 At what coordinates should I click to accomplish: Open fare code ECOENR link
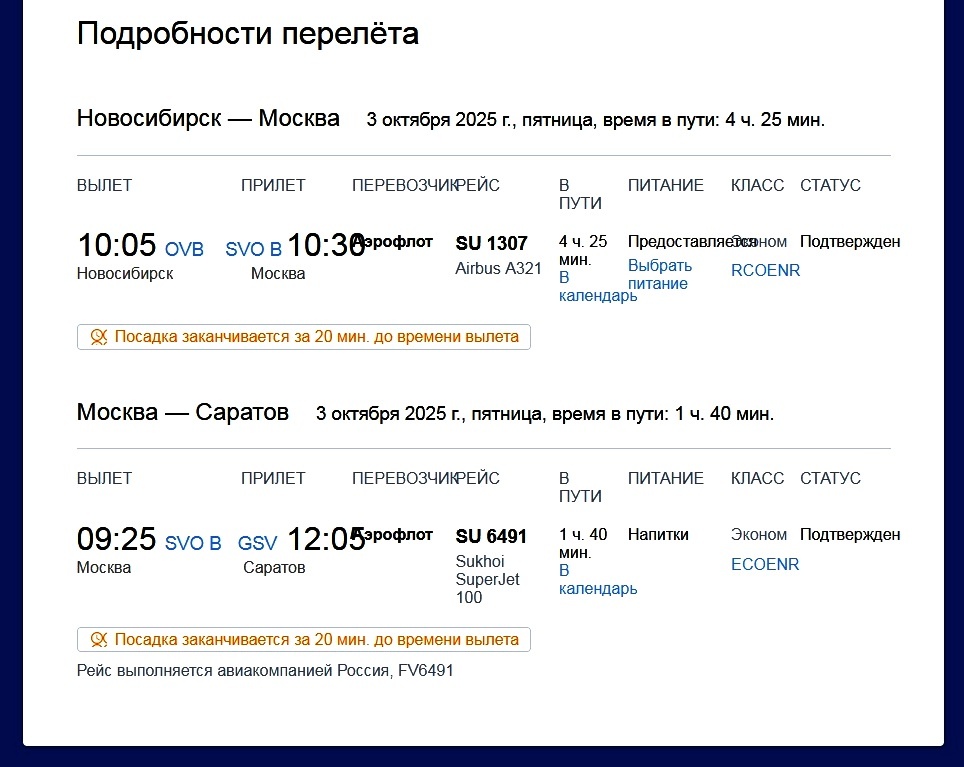765,564
